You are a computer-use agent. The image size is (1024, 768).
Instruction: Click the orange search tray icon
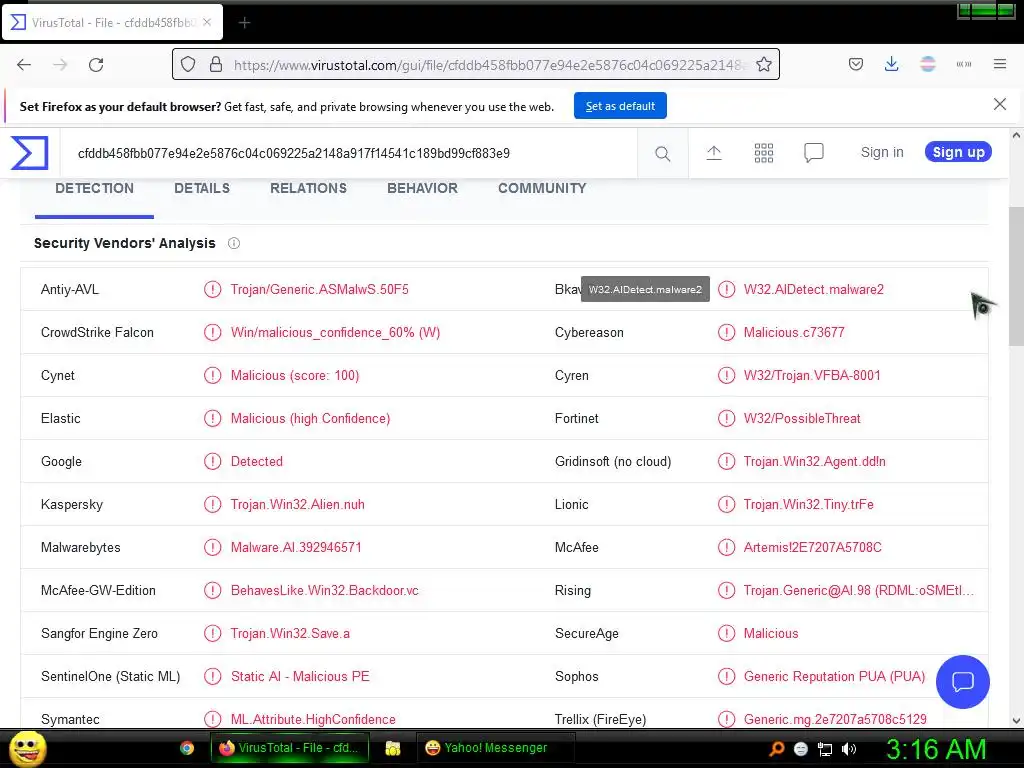776,749
